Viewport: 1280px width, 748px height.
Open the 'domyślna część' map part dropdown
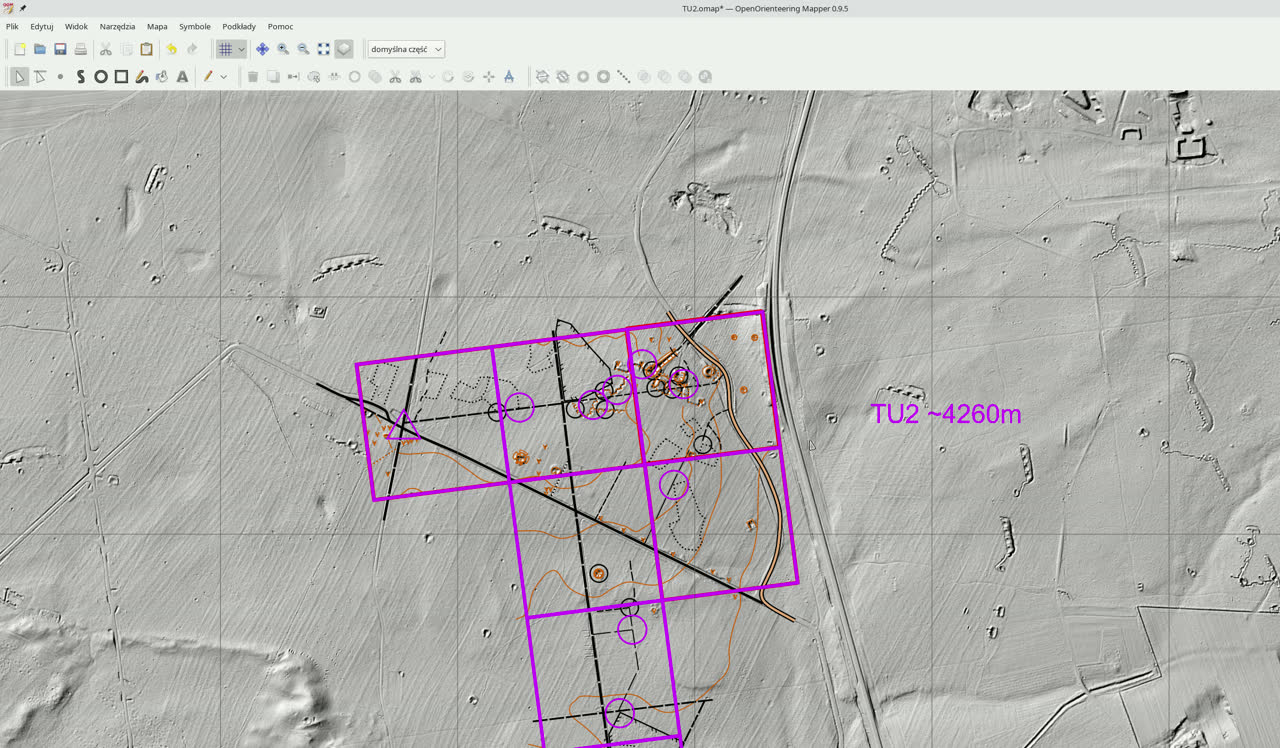406,49
